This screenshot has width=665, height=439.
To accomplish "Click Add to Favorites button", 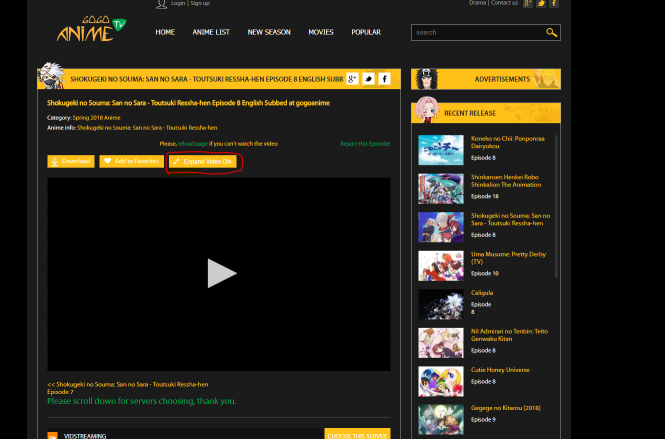I will pyautogui.click(x=131, y=161).
